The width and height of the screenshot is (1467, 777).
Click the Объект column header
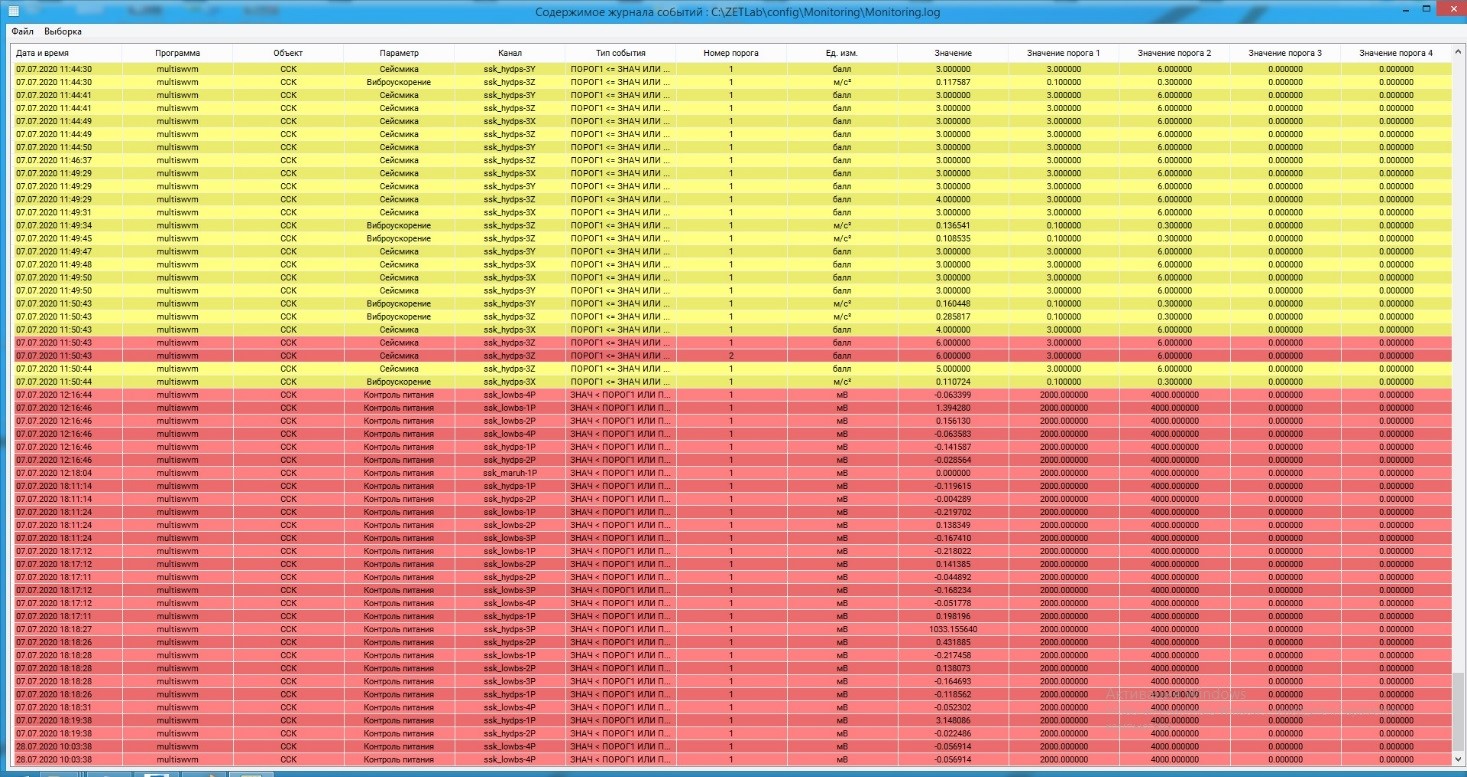tap(288, 52)
